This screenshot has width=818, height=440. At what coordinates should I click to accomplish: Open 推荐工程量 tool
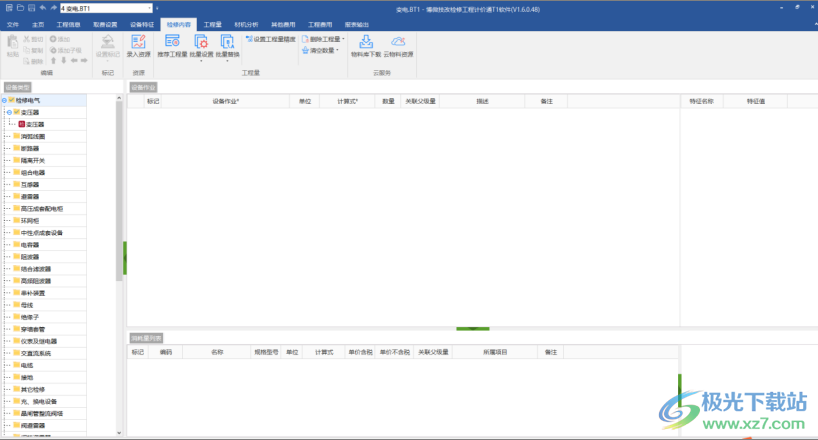[x=172, y=46]
